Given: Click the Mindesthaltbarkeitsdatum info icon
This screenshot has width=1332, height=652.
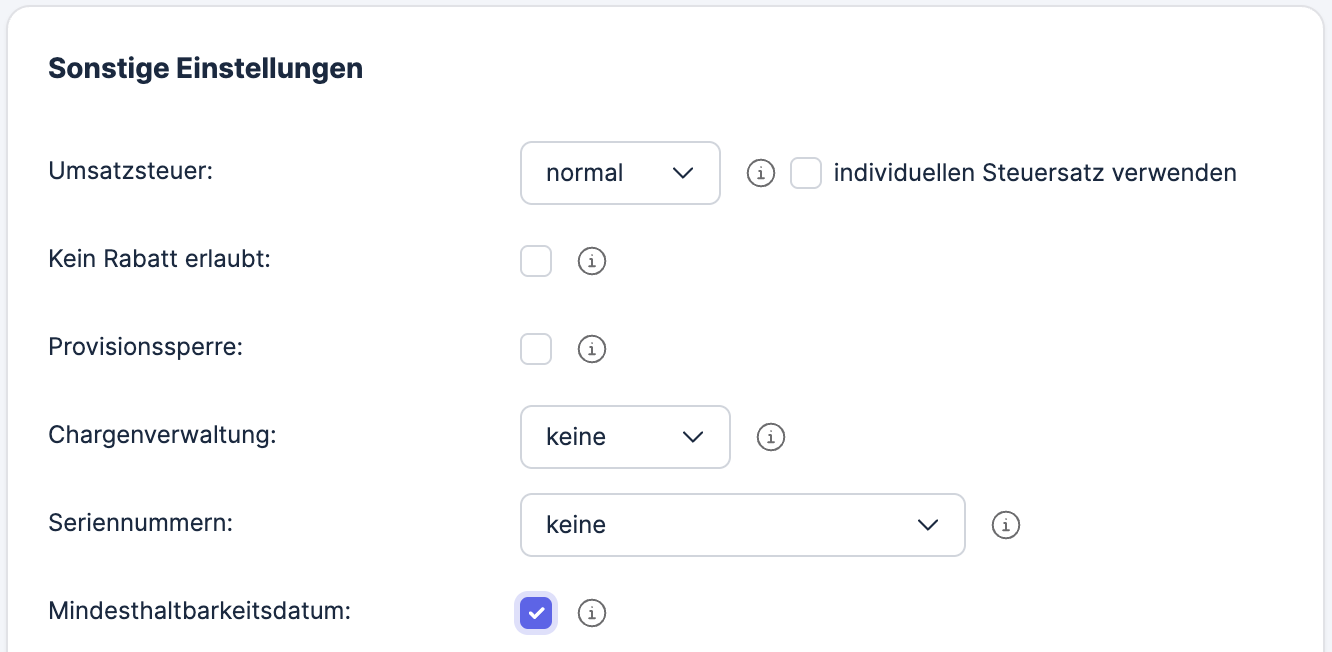Looking at the screenshot, I should pos(592,613).
